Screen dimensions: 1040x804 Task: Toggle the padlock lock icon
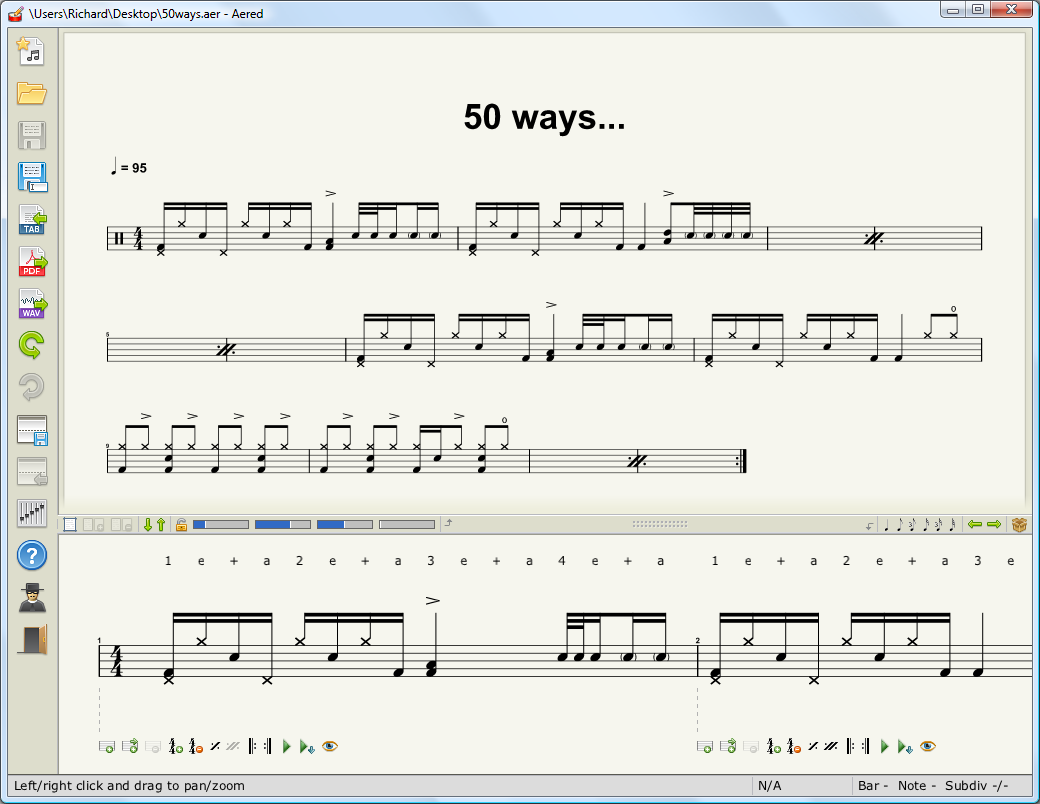(x=181, y=524)
